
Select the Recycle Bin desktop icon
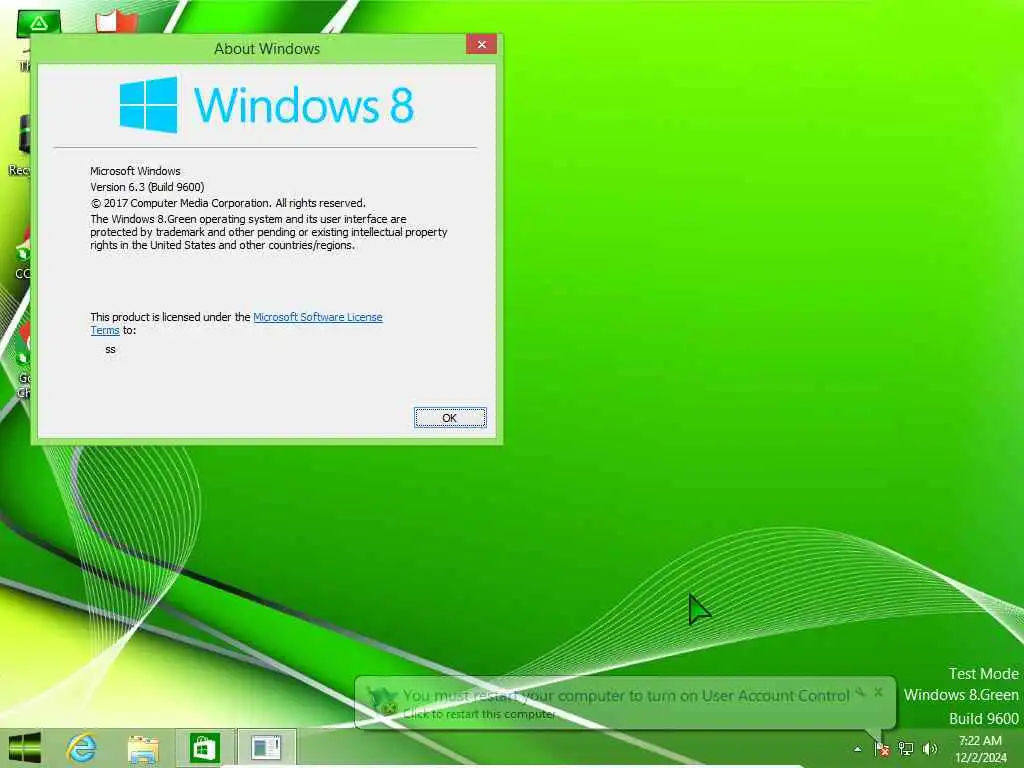[x=20, y=146]
